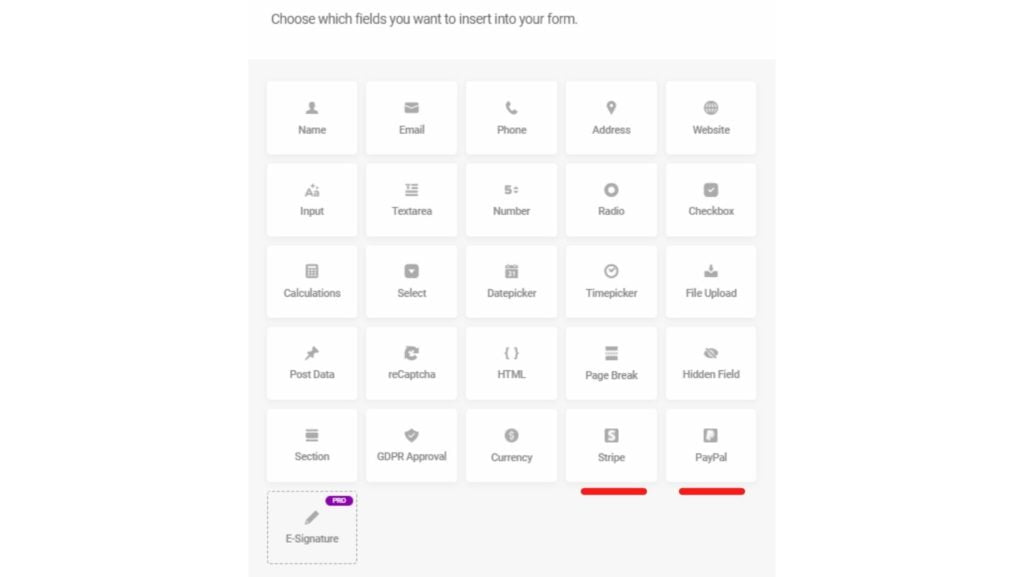This screenshot has width=1024, height=577.
Task: Select the Timepicker clock field
Action: tap(611, 281)
